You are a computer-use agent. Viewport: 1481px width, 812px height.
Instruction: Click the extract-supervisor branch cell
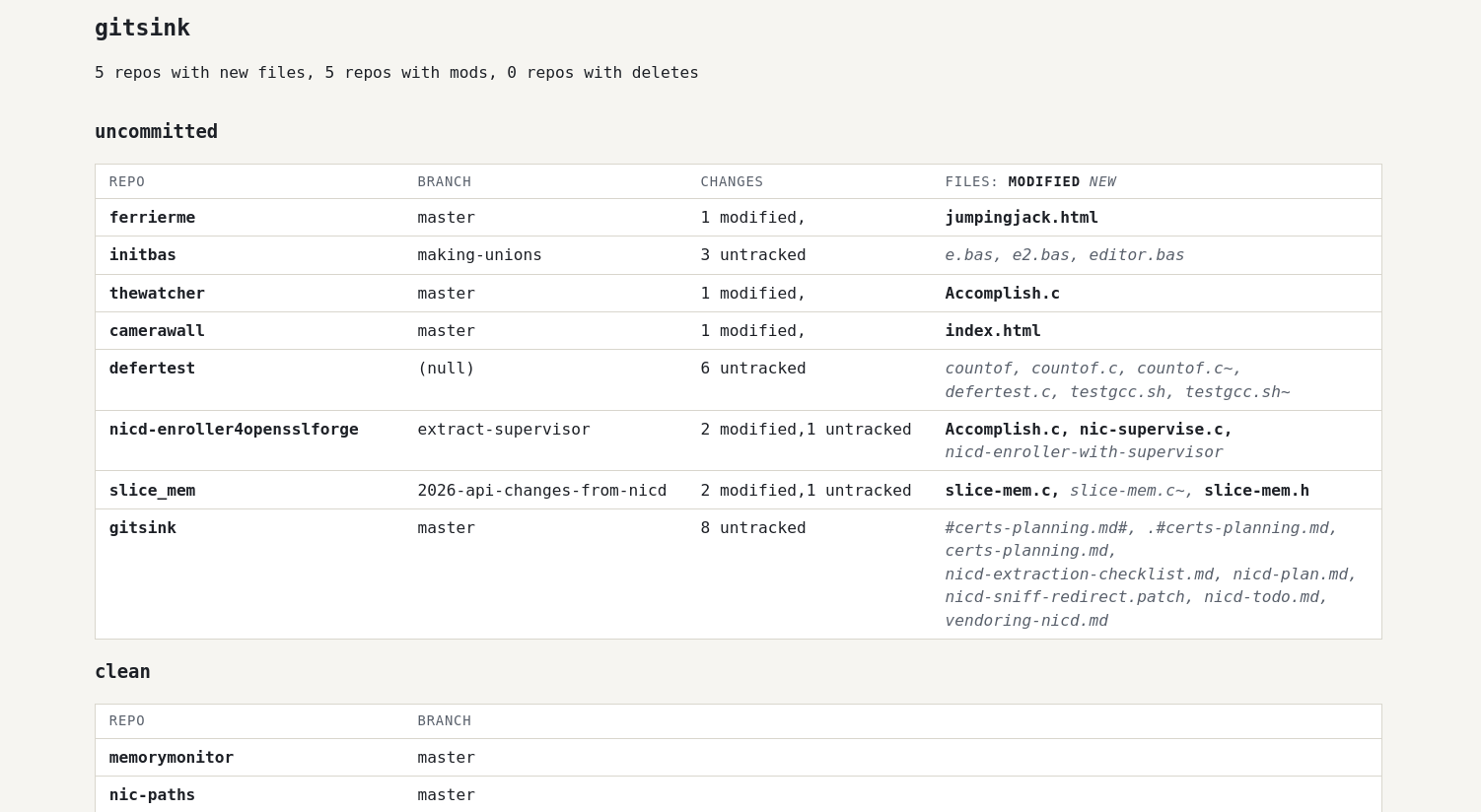click(x=504, y=429)
